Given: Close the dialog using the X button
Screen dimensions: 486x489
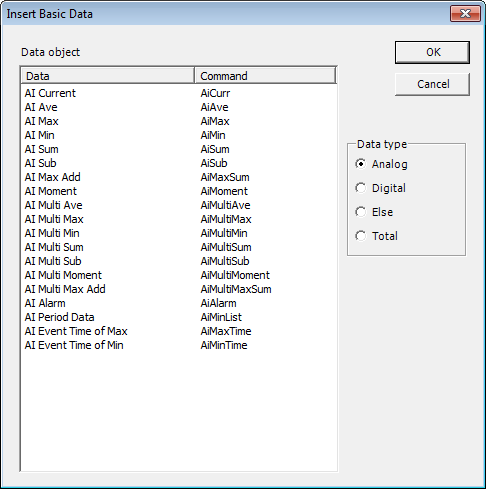Looking at the screenshot, I should pos(465,14).
